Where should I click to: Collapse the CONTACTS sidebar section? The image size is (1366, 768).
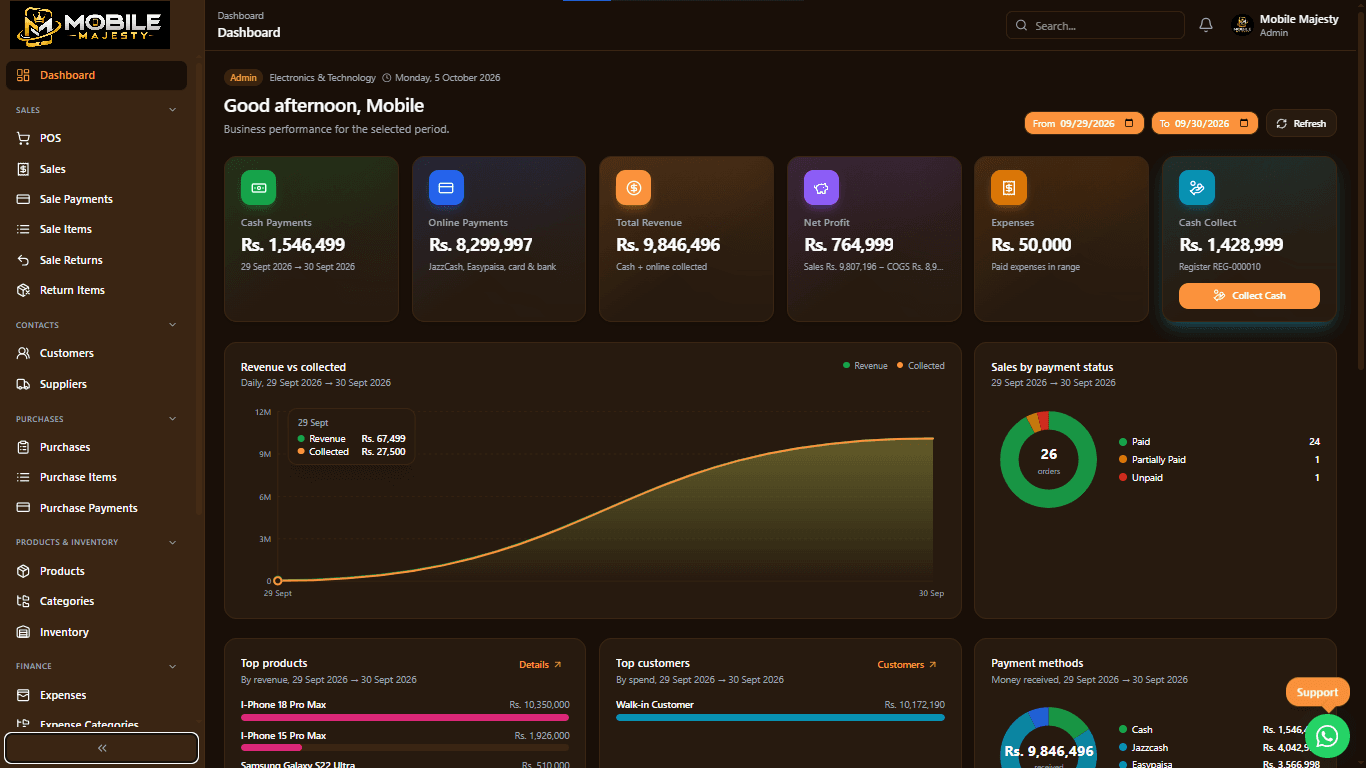(172, 325)
